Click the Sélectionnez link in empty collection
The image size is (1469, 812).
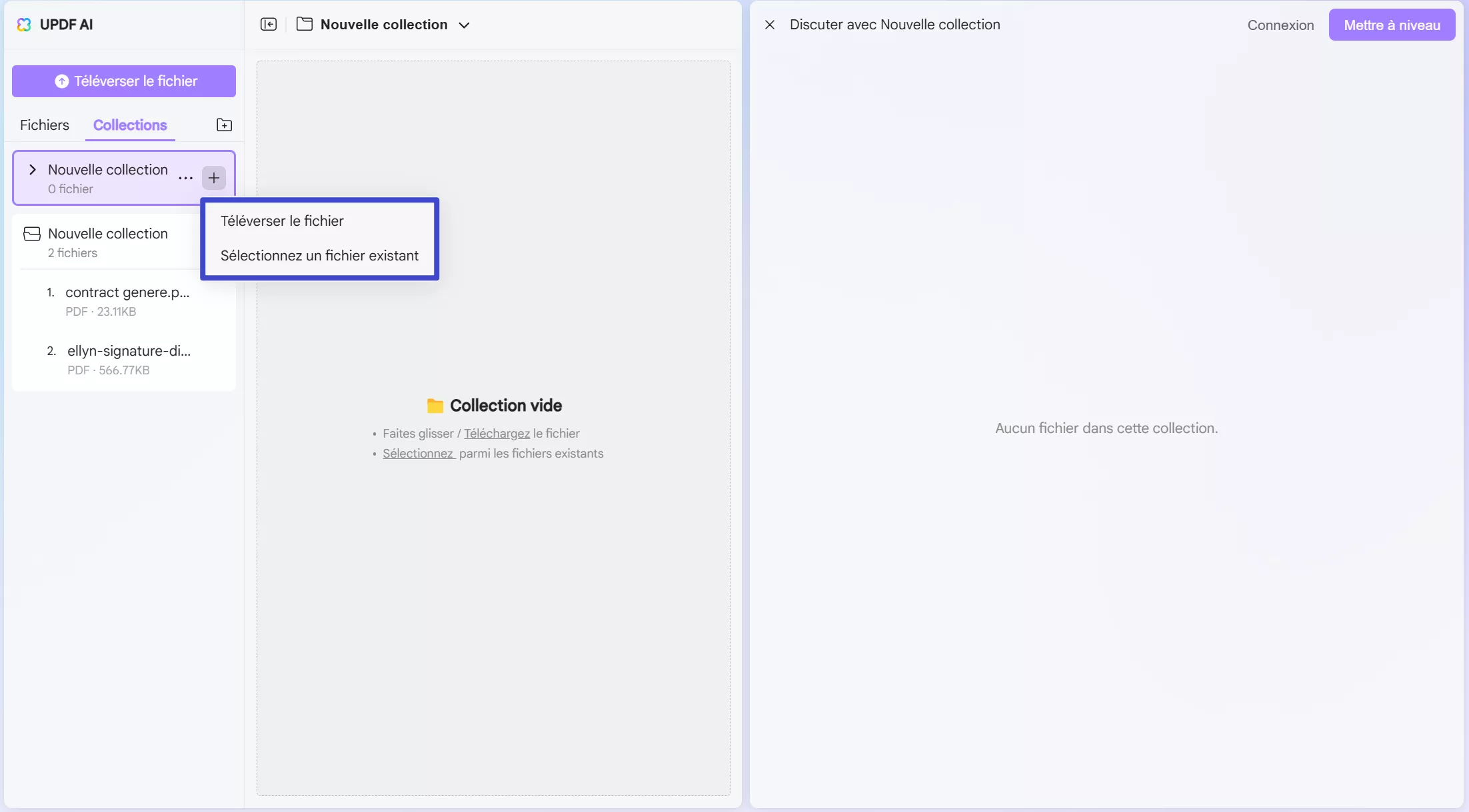tap(418, 454)
